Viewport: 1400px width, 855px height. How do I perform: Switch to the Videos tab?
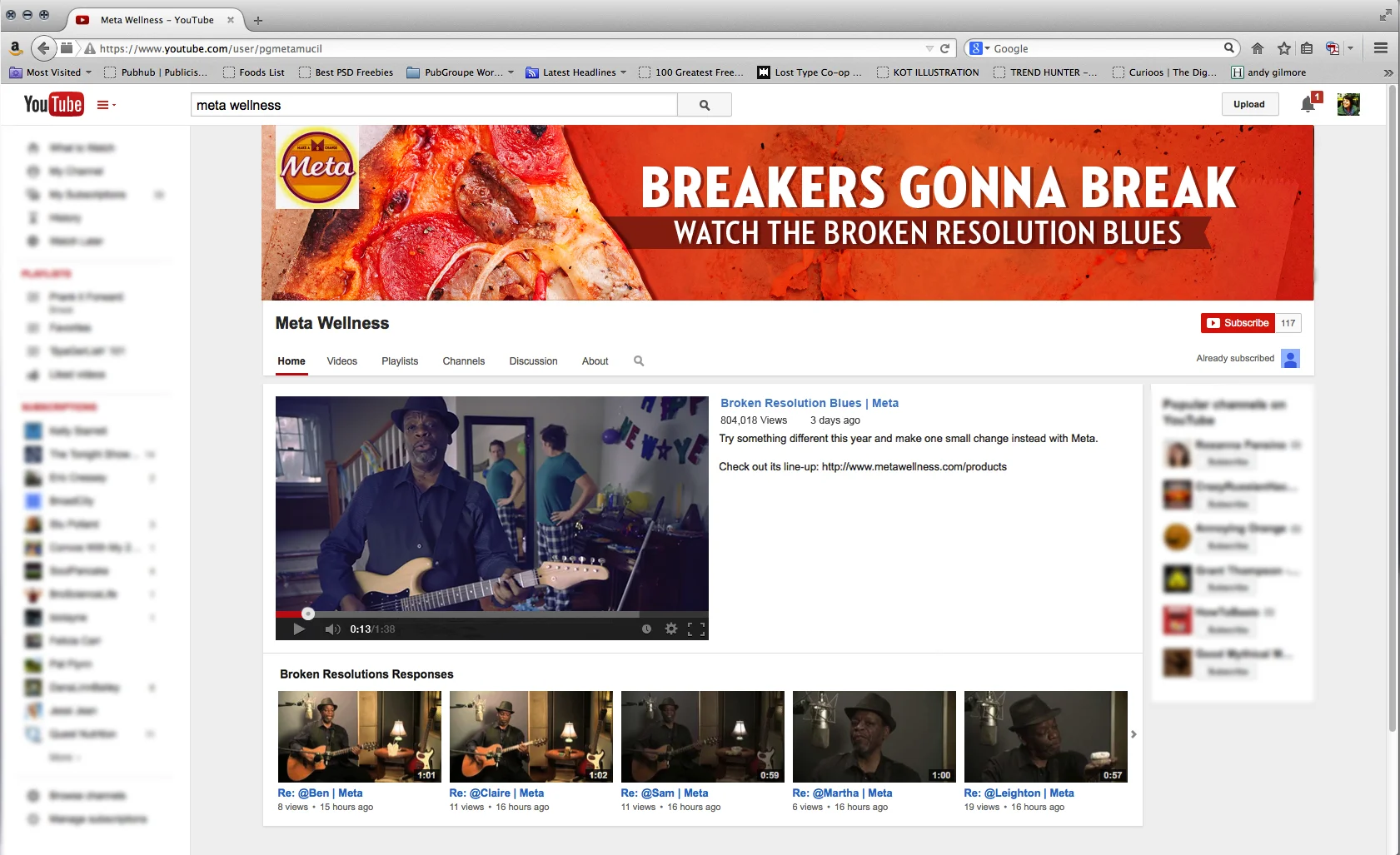[x=342, y=361]
